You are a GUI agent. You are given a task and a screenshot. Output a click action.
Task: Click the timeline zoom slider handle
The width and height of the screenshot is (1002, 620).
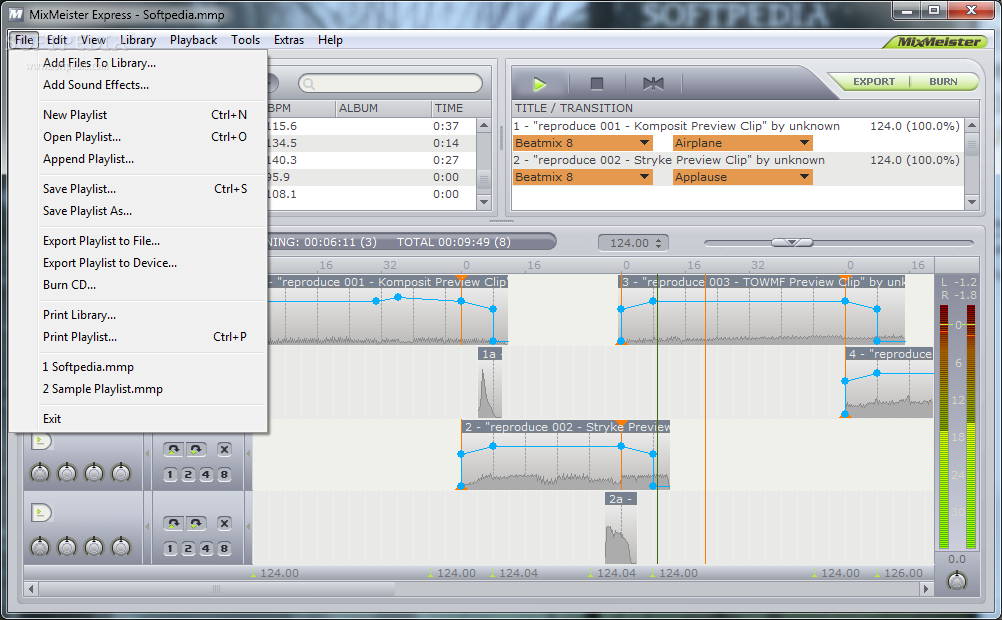(792, 243)
